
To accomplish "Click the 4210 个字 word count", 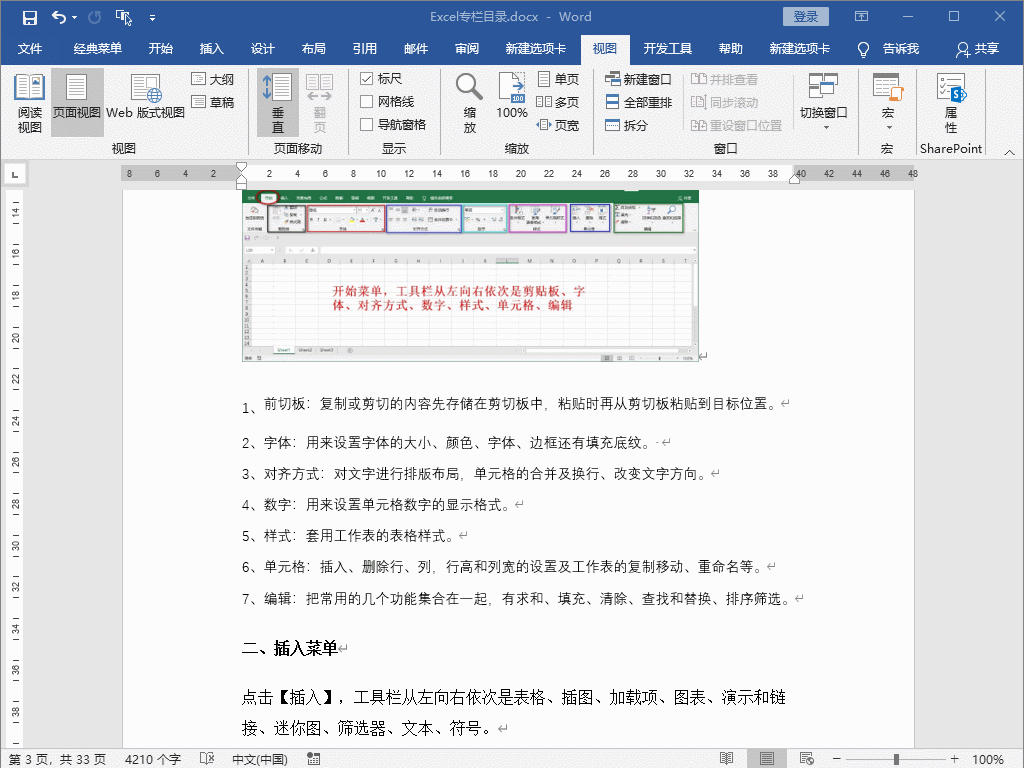I will pyautogui.click(x=153, y=759).
